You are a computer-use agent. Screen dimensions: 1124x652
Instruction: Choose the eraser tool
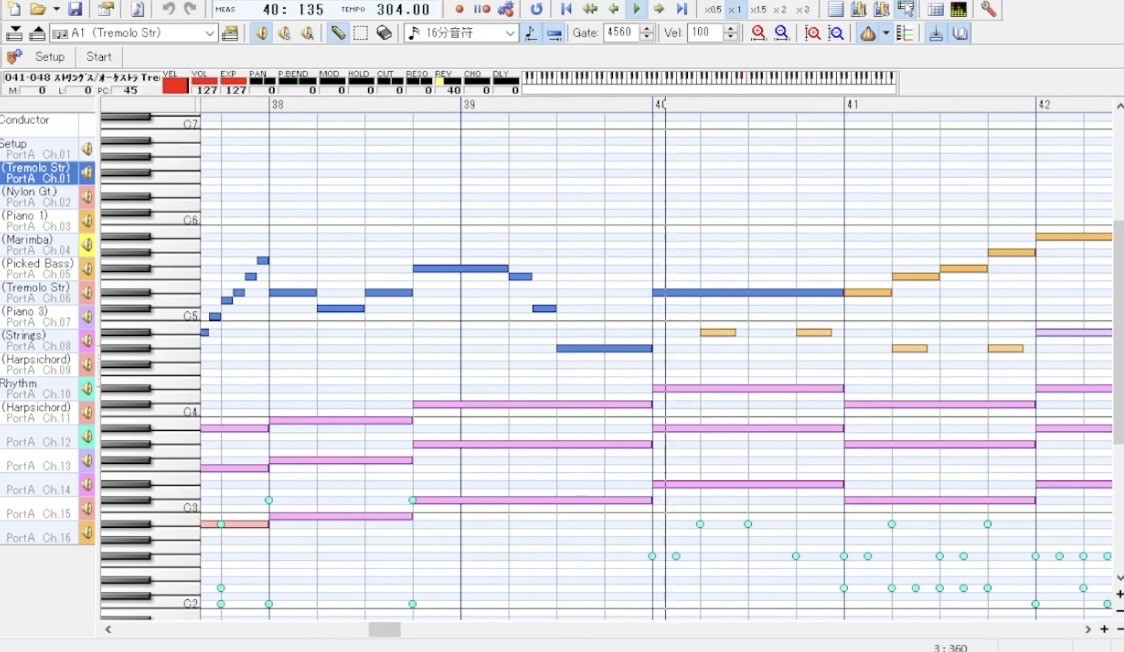point(384,33)
